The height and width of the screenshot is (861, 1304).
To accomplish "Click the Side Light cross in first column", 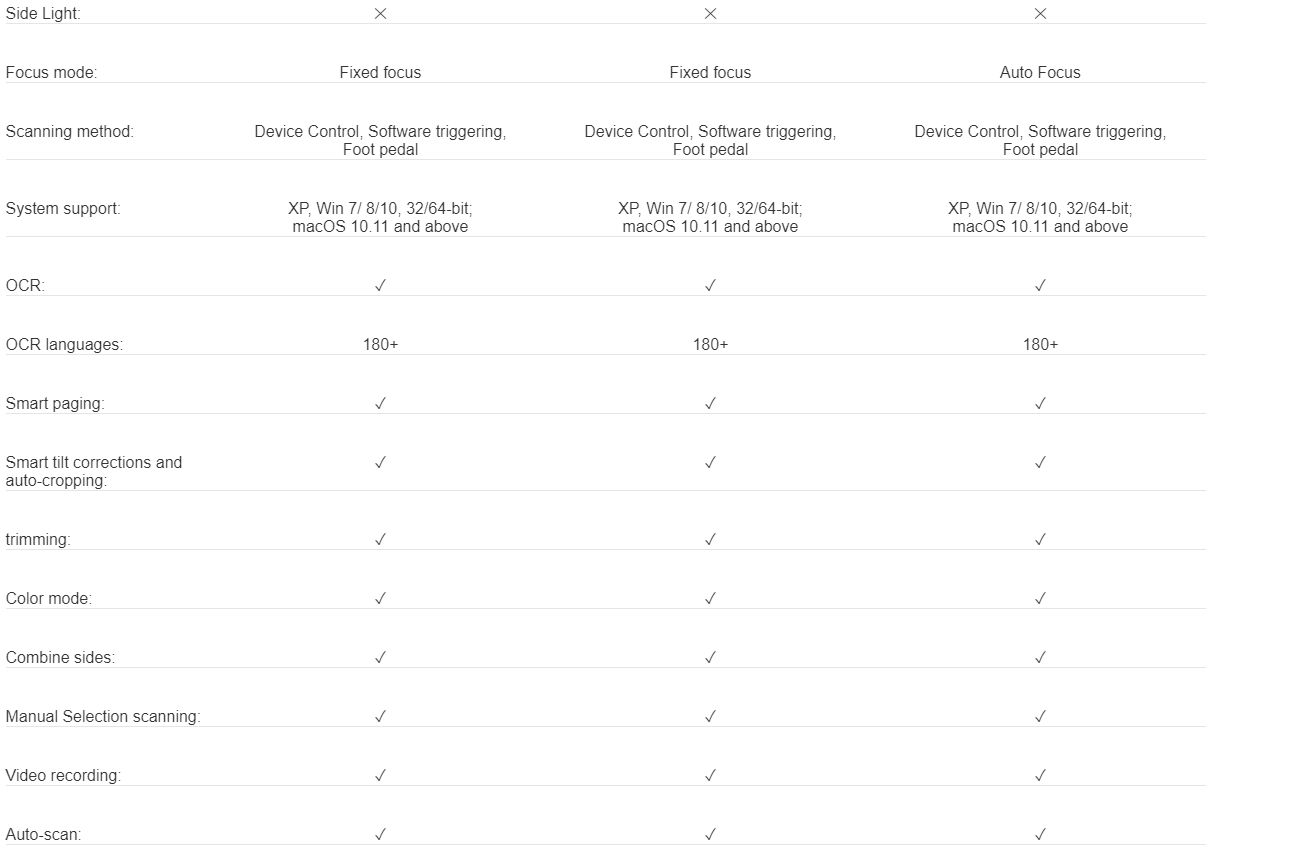I will [380, 13].
